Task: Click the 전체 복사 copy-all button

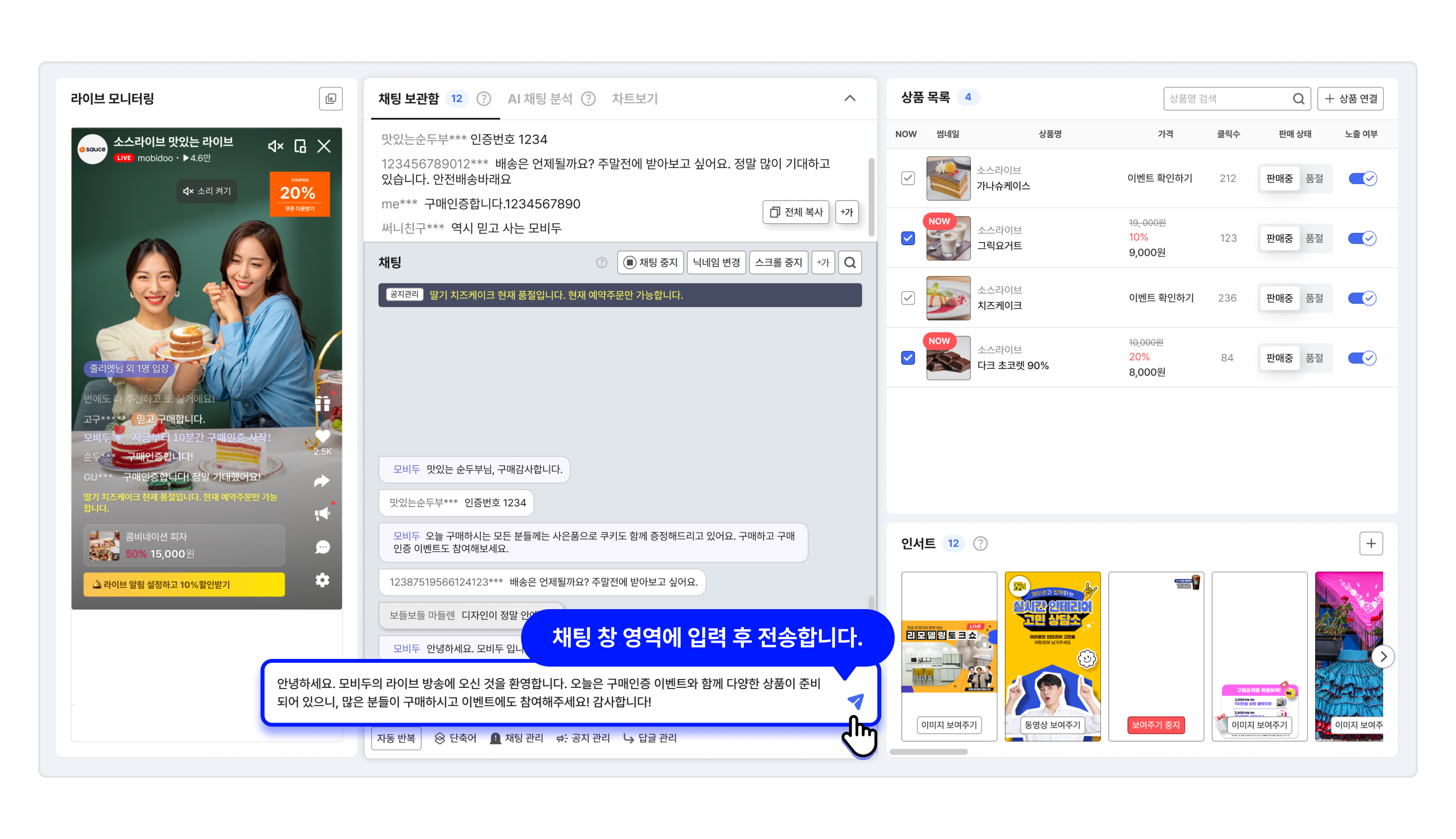Action: [796, 212]
